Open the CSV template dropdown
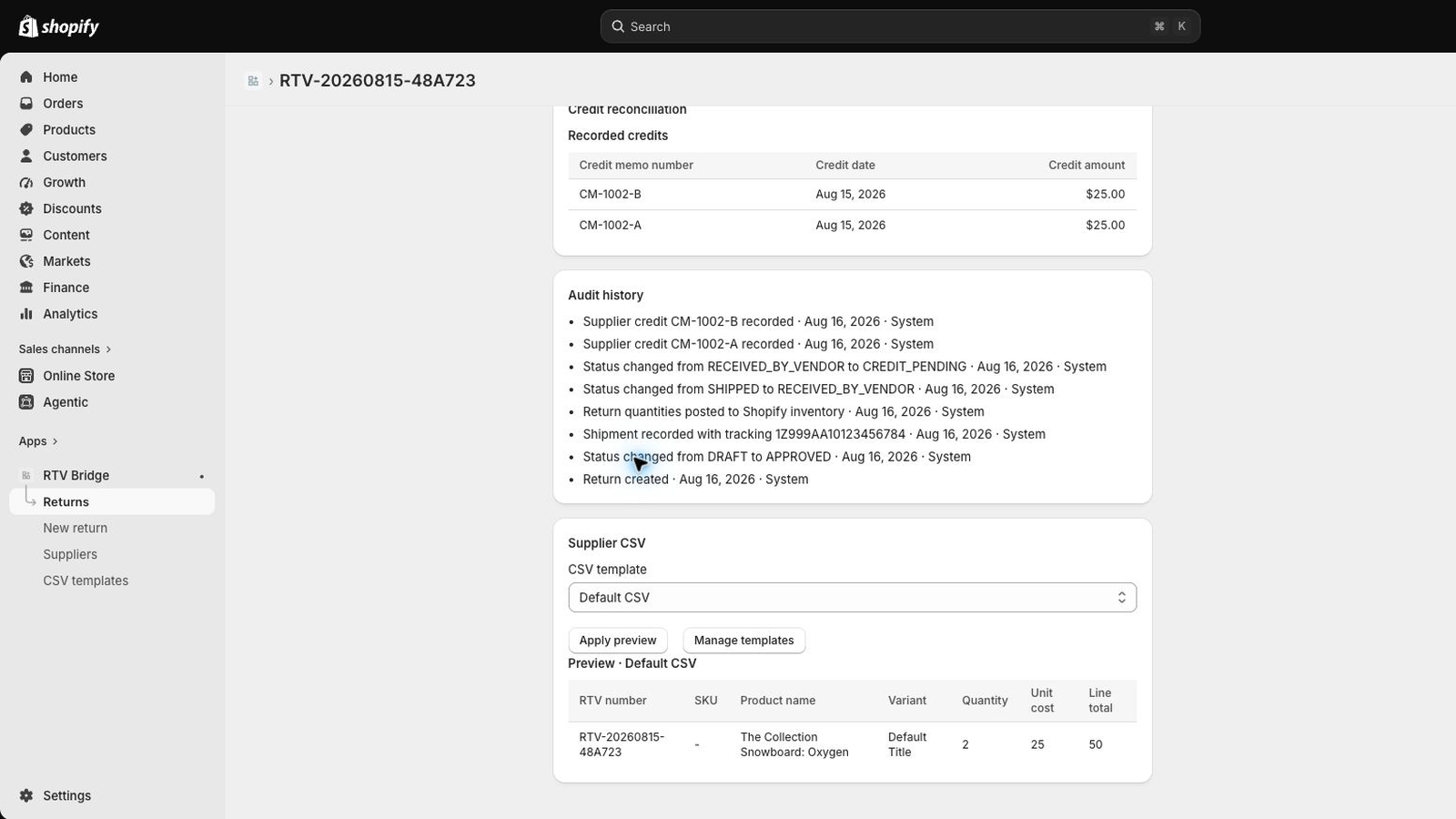The image size is (1456, 819). click(852, 598)
